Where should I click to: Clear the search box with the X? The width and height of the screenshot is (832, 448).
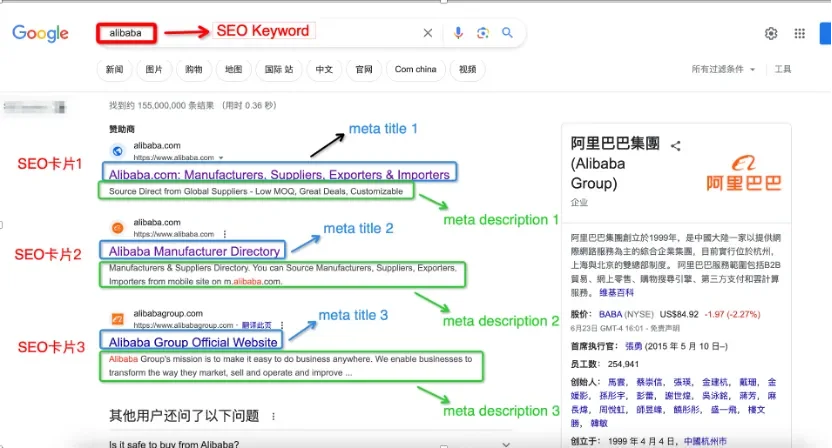428,33
